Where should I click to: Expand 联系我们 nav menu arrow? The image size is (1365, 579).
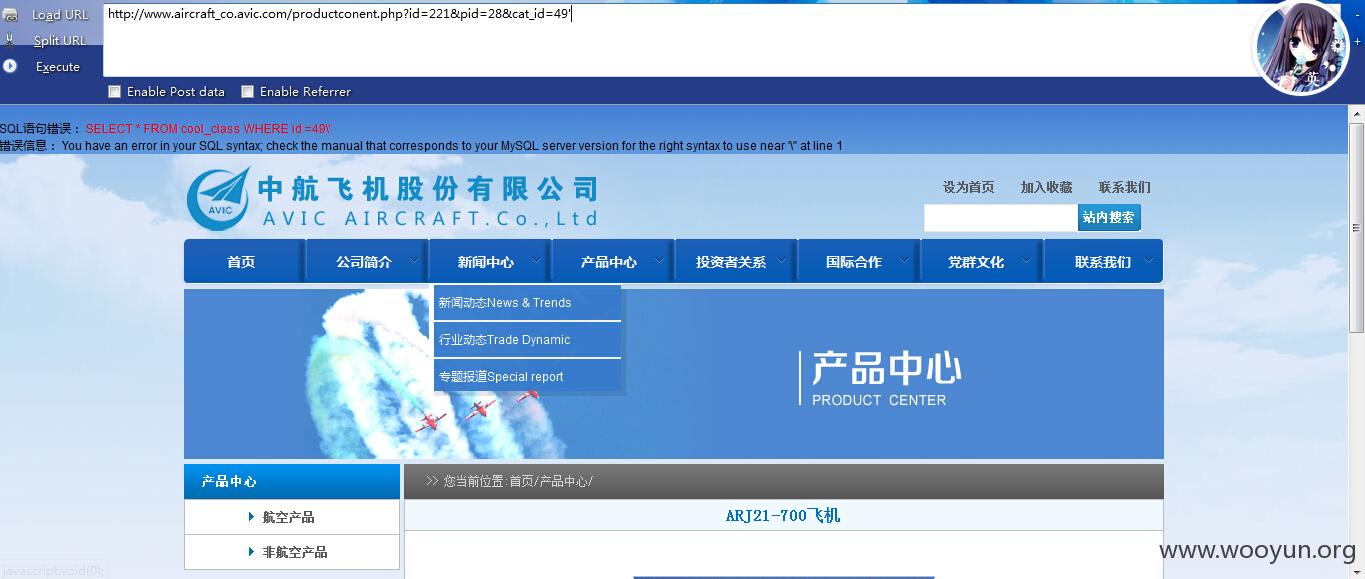pyautogui.click(x=1148, y=261)
